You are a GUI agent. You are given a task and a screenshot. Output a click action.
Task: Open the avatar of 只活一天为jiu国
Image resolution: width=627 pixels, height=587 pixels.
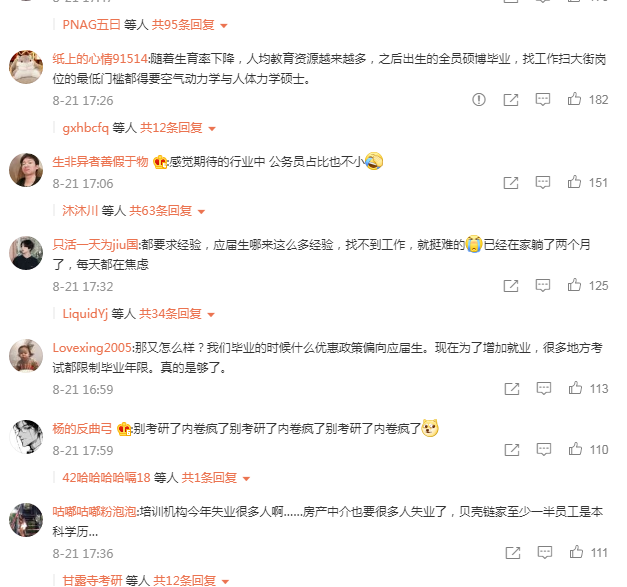(26, 253)
